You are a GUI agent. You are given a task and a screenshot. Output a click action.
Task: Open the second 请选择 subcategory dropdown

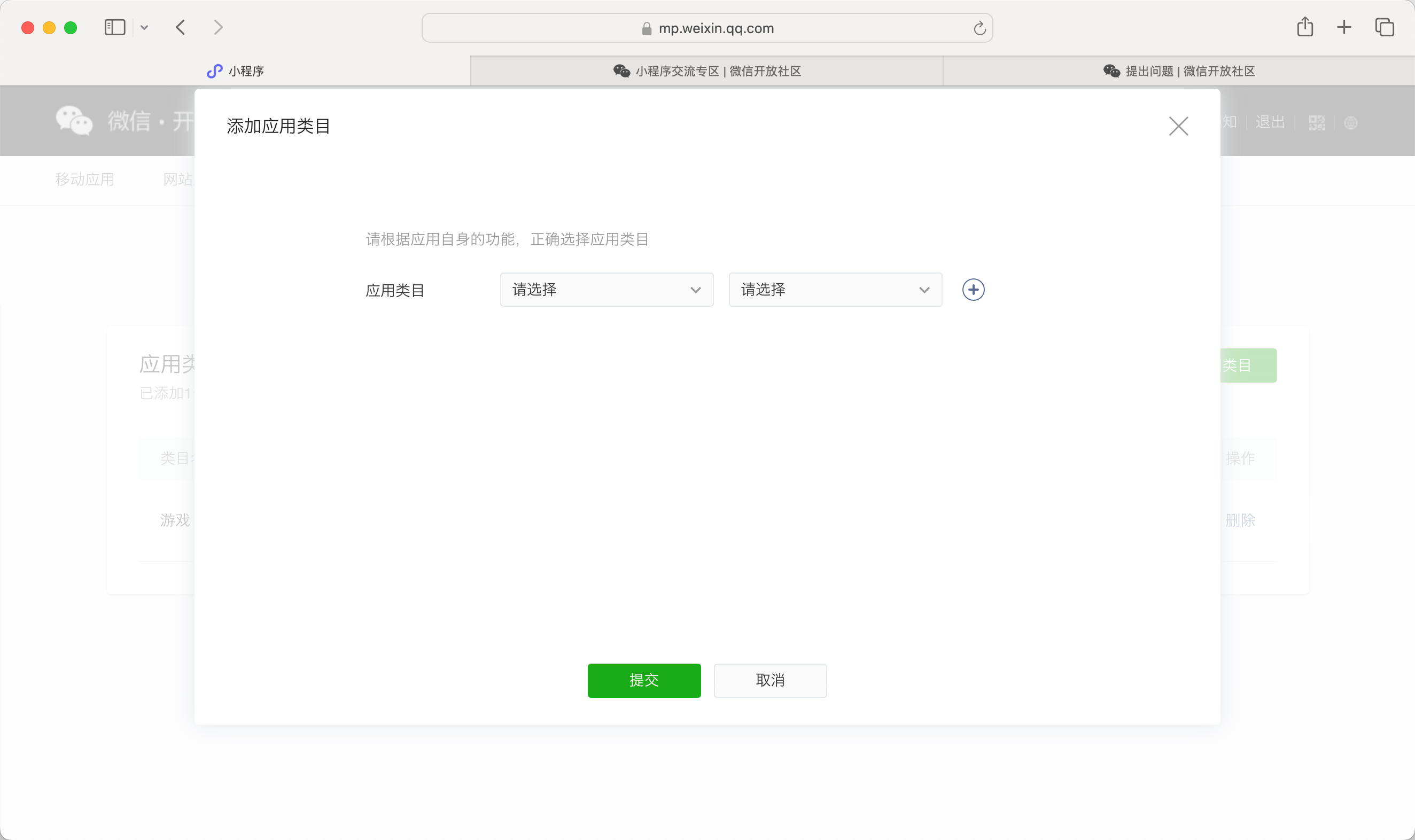click(835, 290)
